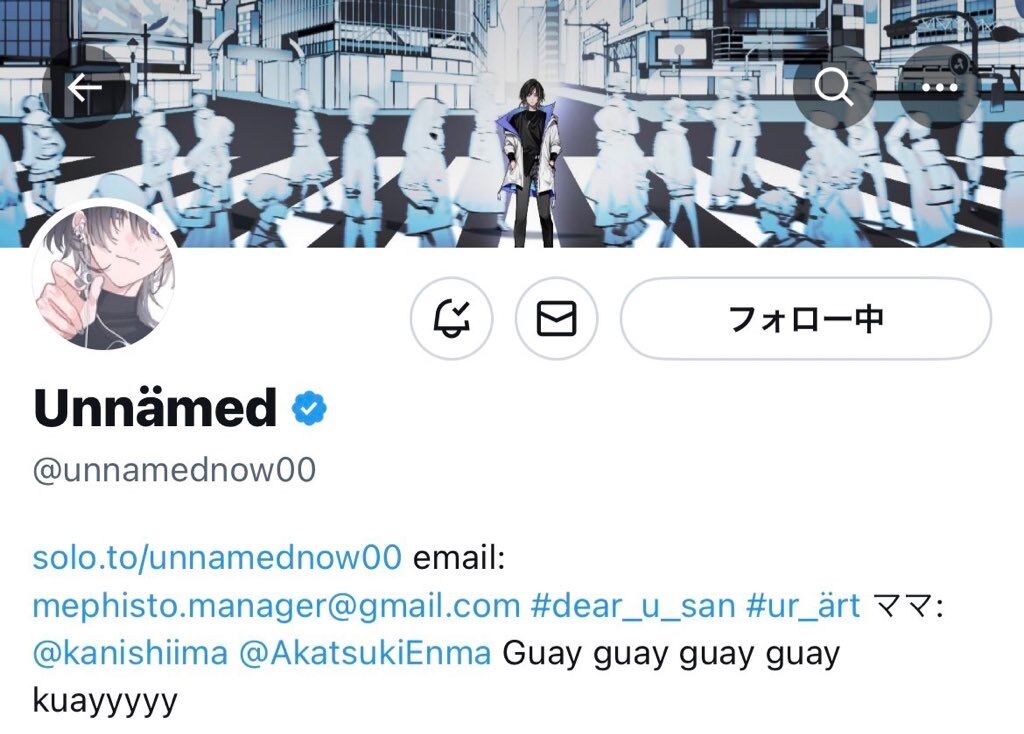Click the フォロー中 following button
1024x734 pixels.
click(x=805, y=318)
